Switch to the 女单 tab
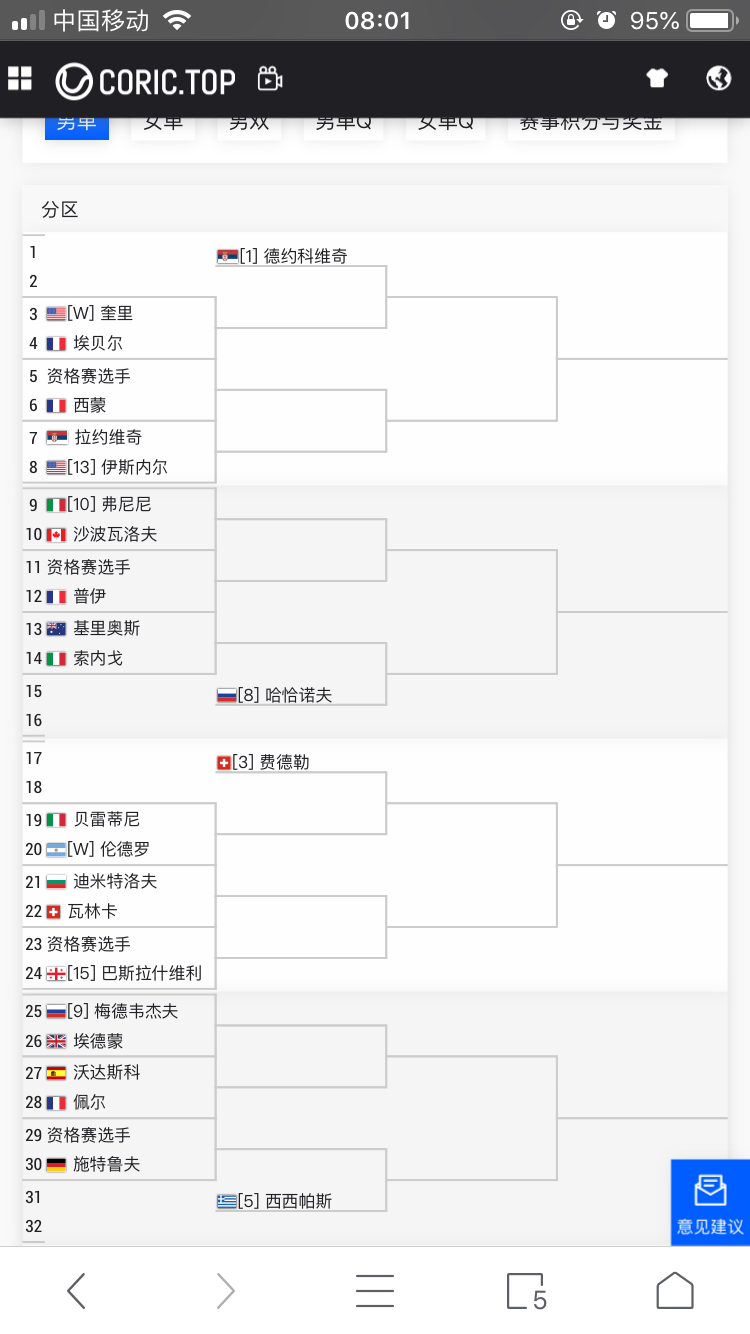Screen dimensions: 750x1334 pos(163,124)
